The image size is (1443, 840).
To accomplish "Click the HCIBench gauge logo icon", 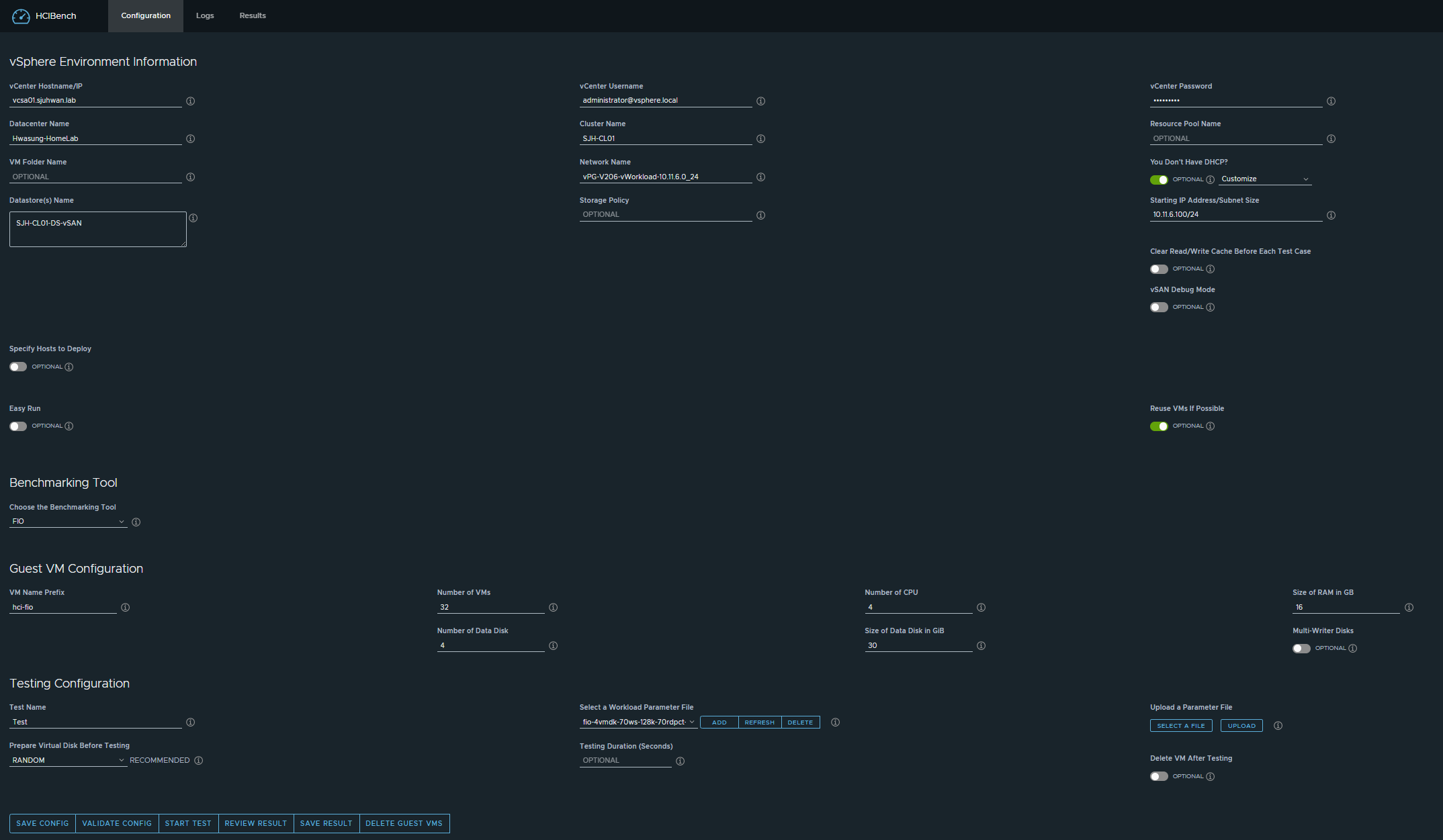I will (21, 16).
